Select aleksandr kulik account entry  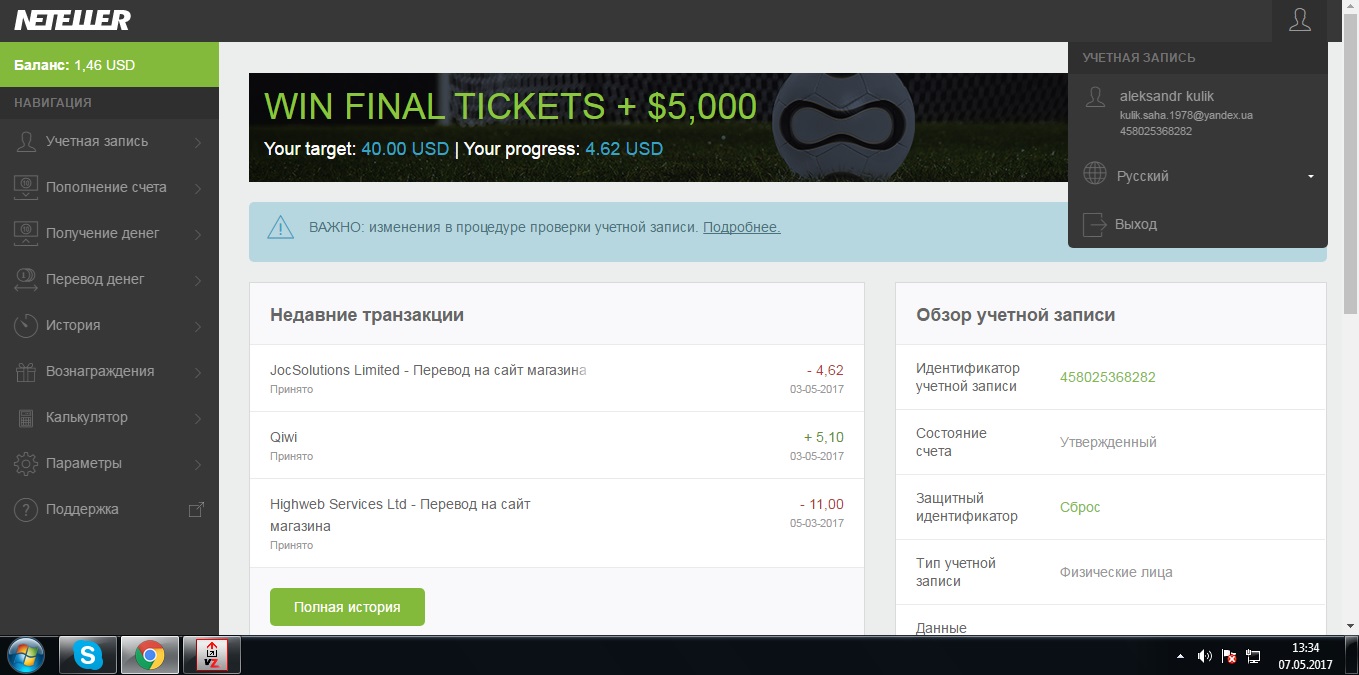(x=1167, y=96)
